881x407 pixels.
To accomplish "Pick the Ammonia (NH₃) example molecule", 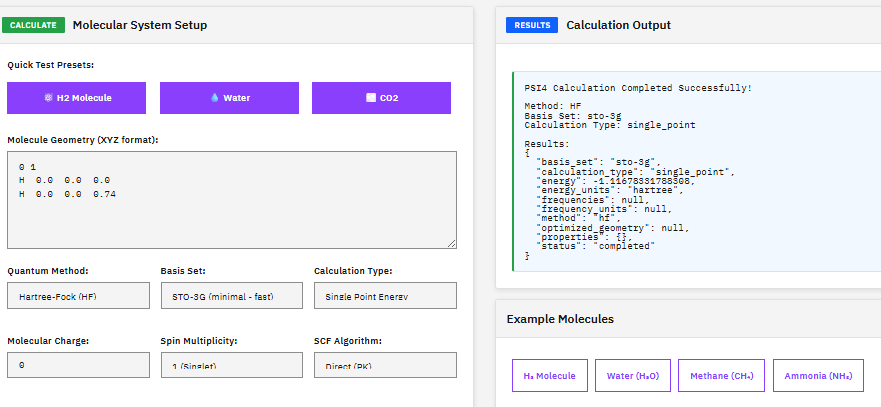I will 818,376.
